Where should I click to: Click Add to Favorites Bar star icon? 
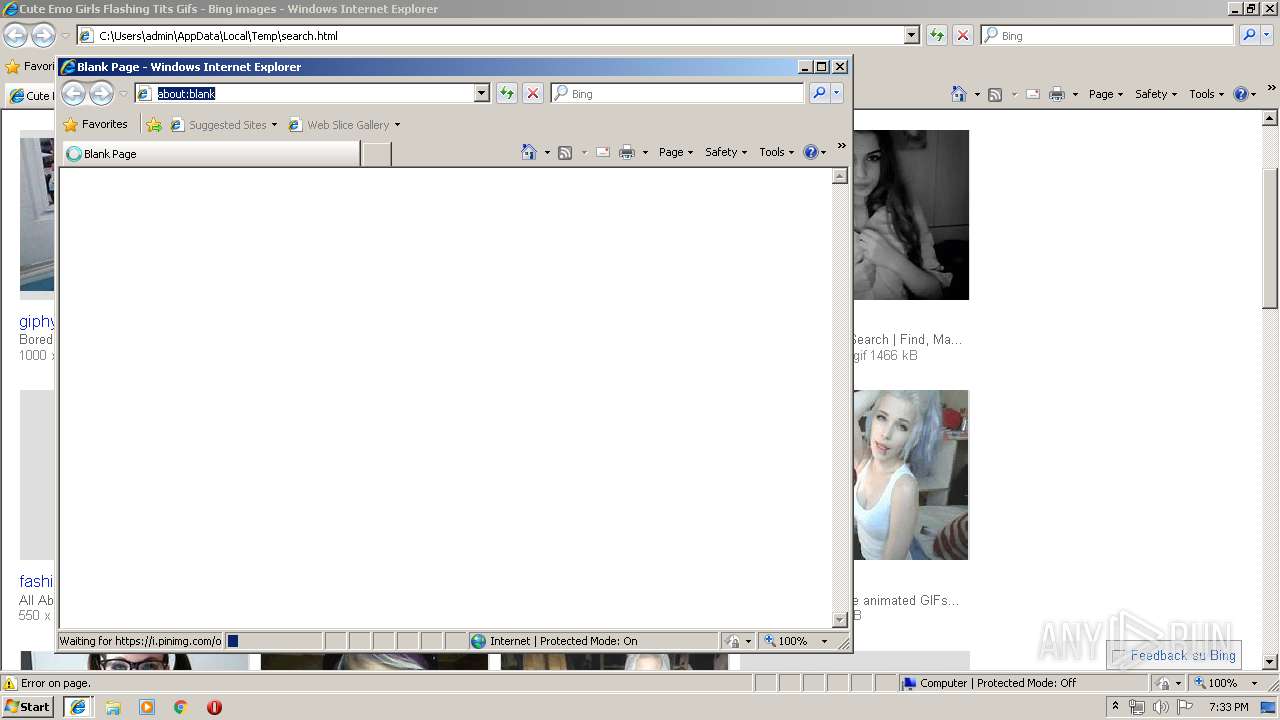pos(154,125)
